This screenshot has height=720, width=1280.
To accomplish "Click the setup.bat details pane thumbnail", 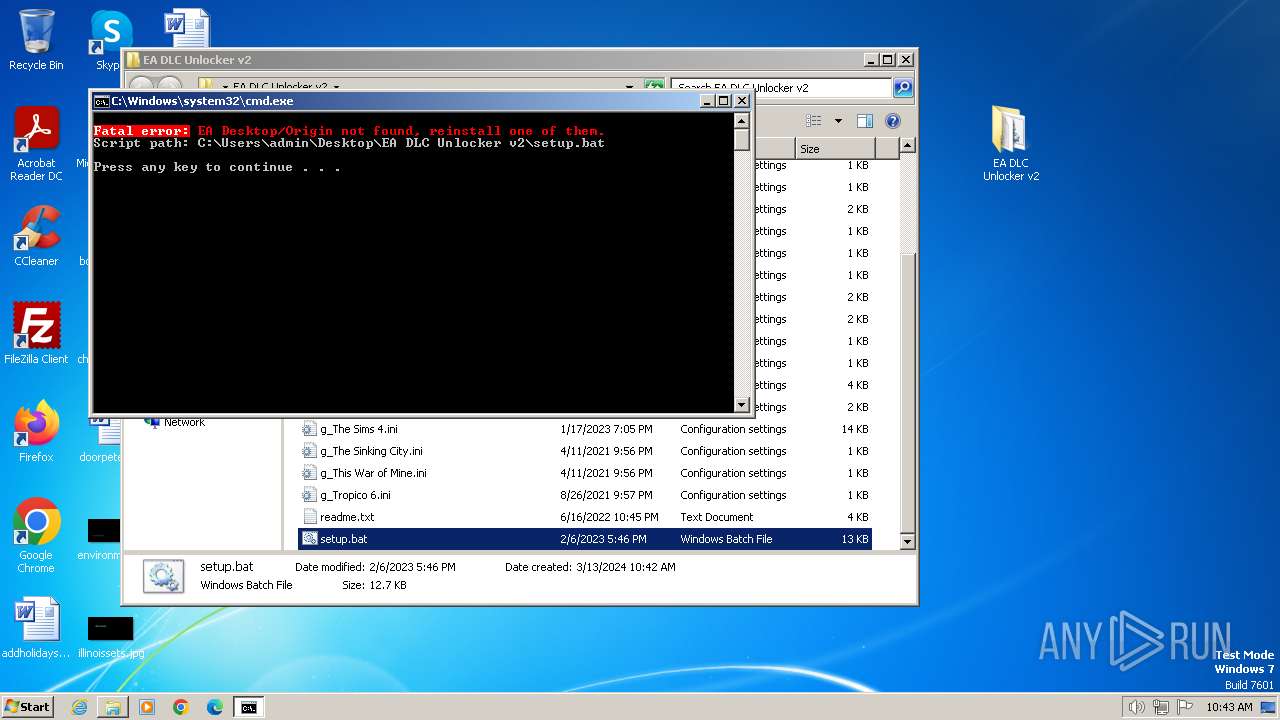I will click(x=163, y=576).
